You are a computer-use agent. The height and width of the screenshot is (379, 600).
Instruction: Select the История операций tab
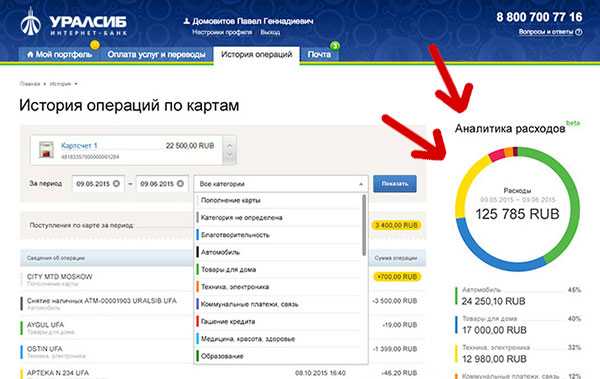click(256, 54)
